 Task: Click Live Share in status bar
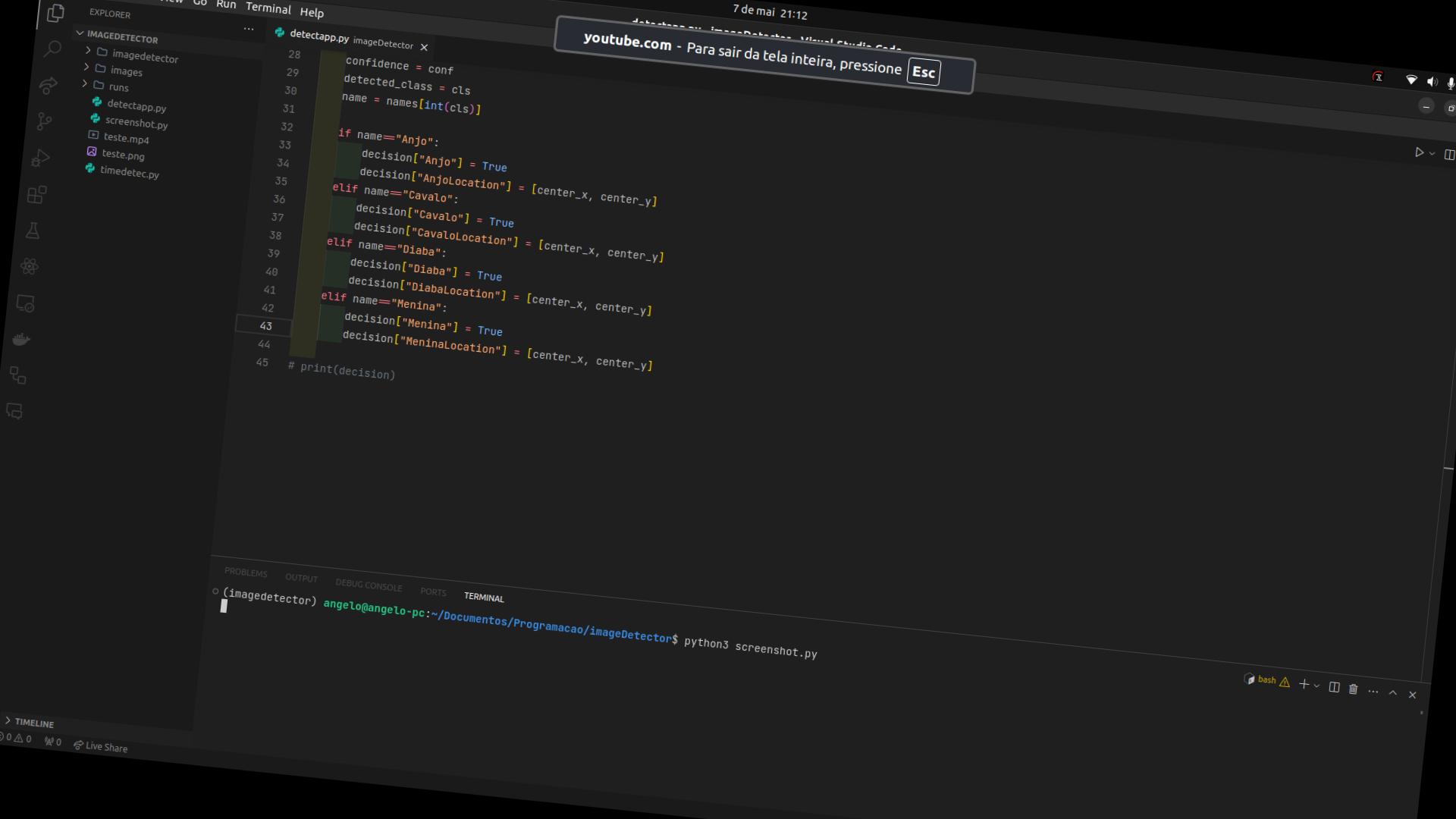click(x=101, y=746)
